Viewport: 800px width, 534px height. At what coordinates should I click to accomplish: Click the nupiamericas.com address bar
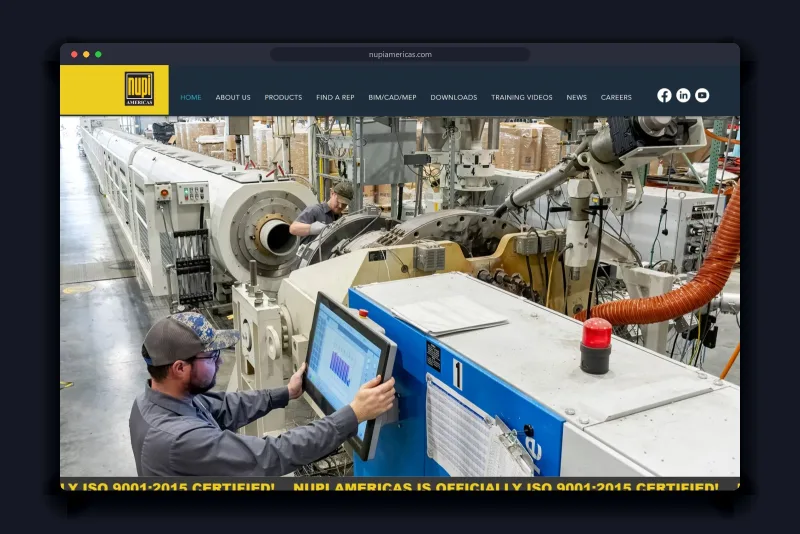coord(400,55)
